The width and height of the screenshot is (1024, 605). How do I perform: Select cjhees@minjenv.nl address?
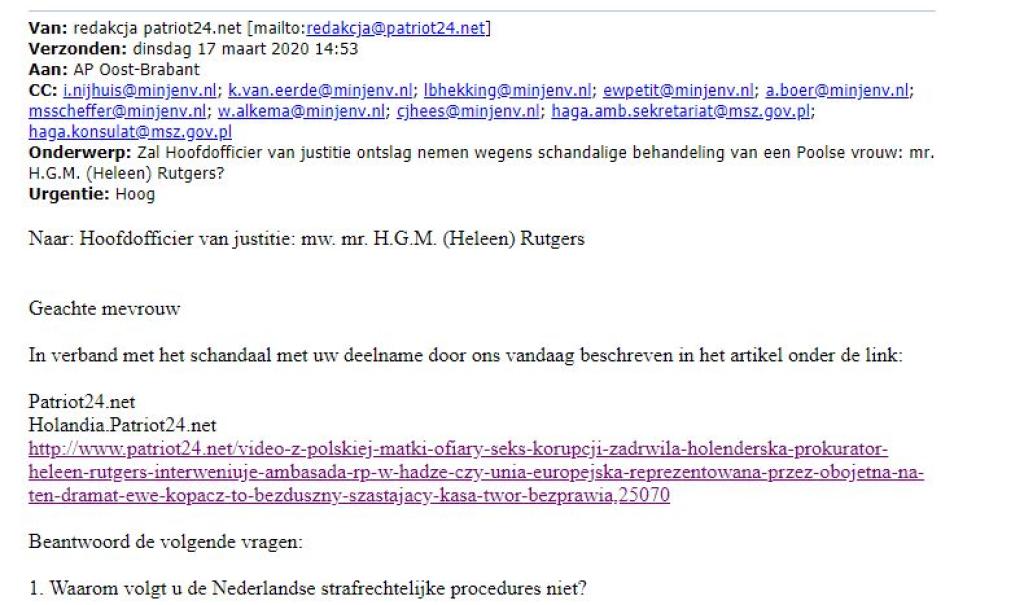[x=468, y=111]
